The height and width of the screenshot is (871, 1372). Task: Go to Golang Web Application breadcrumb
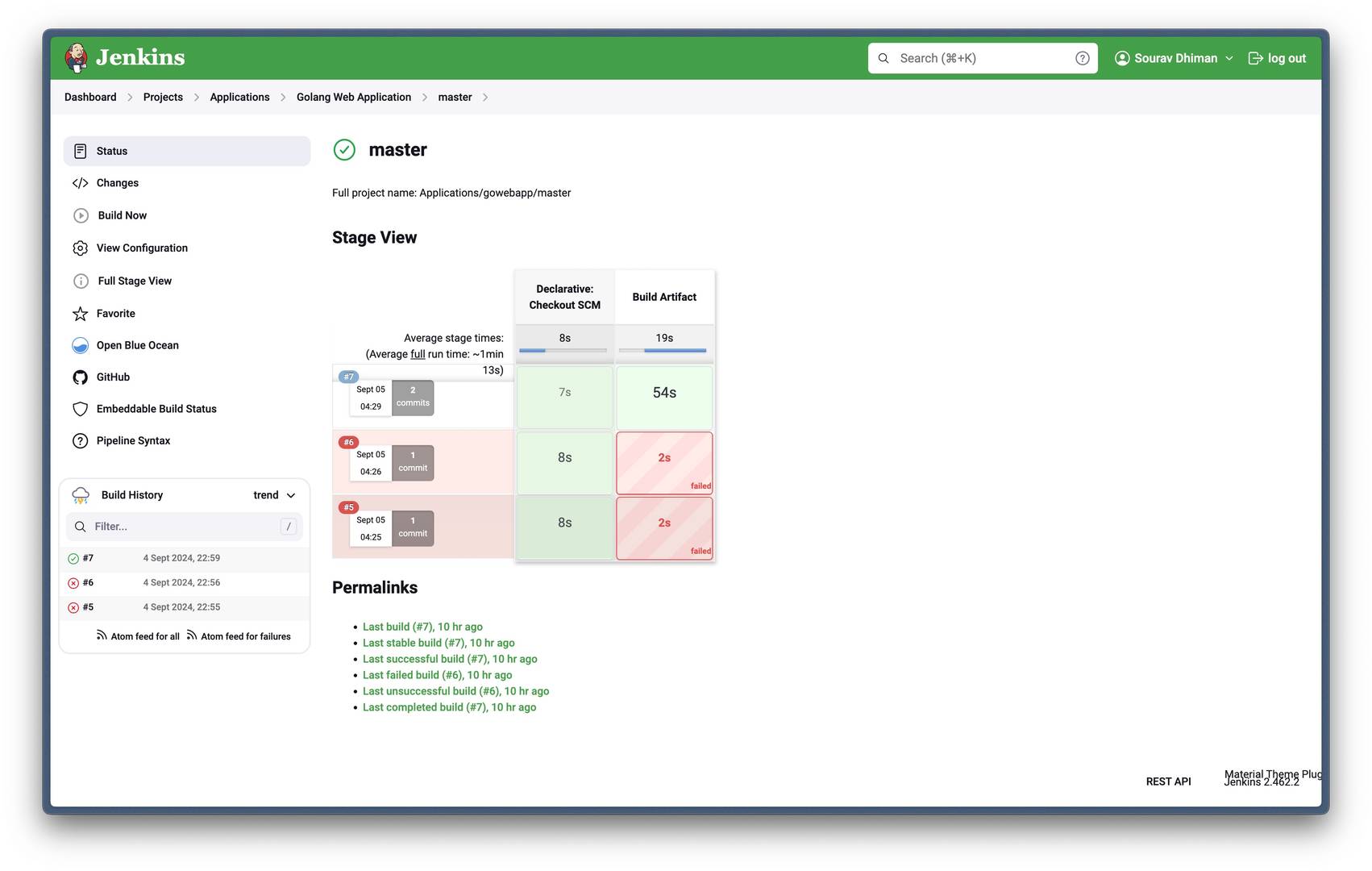pyautogui.click(x=354, y=97)
